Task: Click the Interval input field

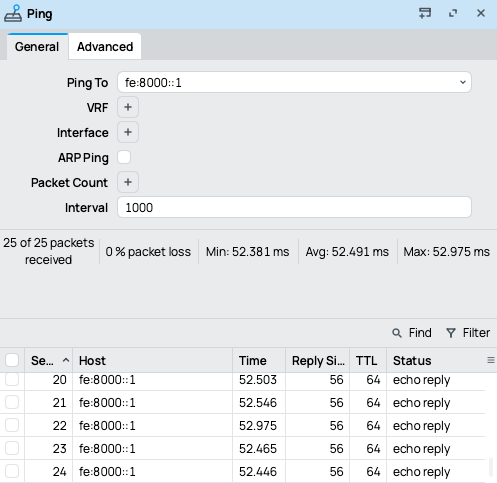Action: pyautogui.click(x=294, y=207)
